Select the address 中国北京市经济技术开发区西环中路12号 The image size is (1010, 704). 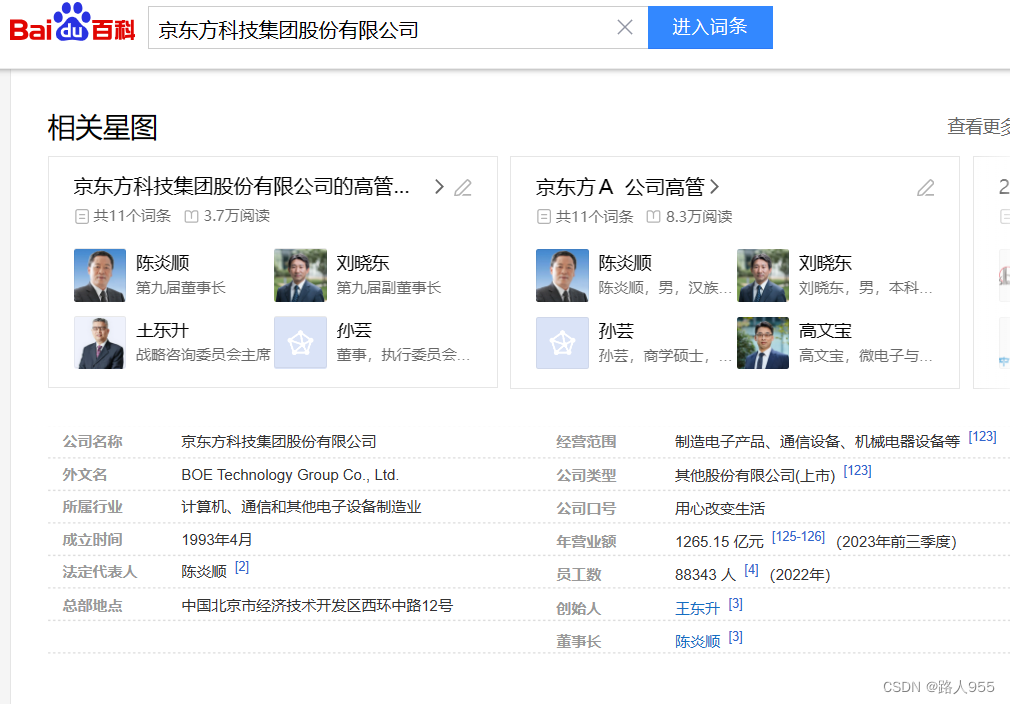317,605
